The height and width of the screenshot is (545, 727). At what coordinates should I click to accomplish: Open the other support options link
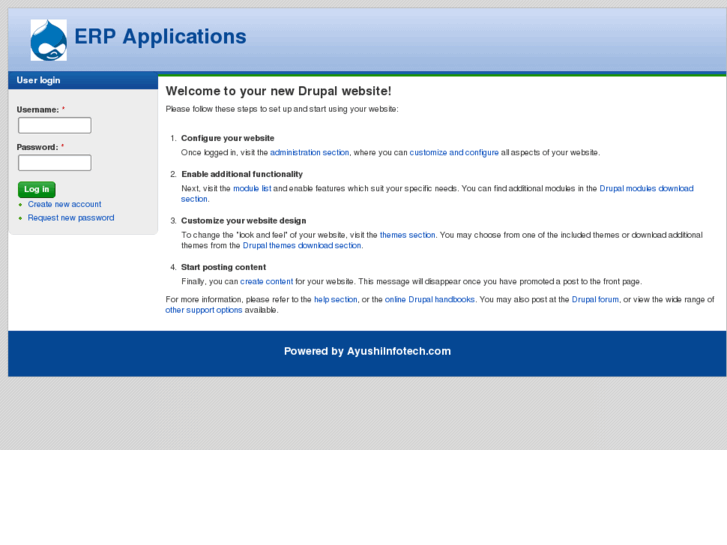204,310
